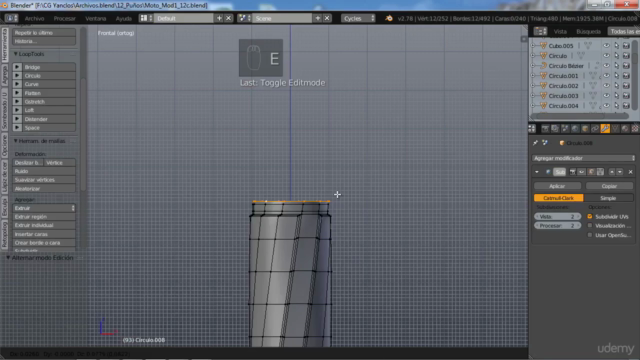Enable the Visualización checkbox
The width and height of the screenshot is (640, 360).
click(590, 226)
